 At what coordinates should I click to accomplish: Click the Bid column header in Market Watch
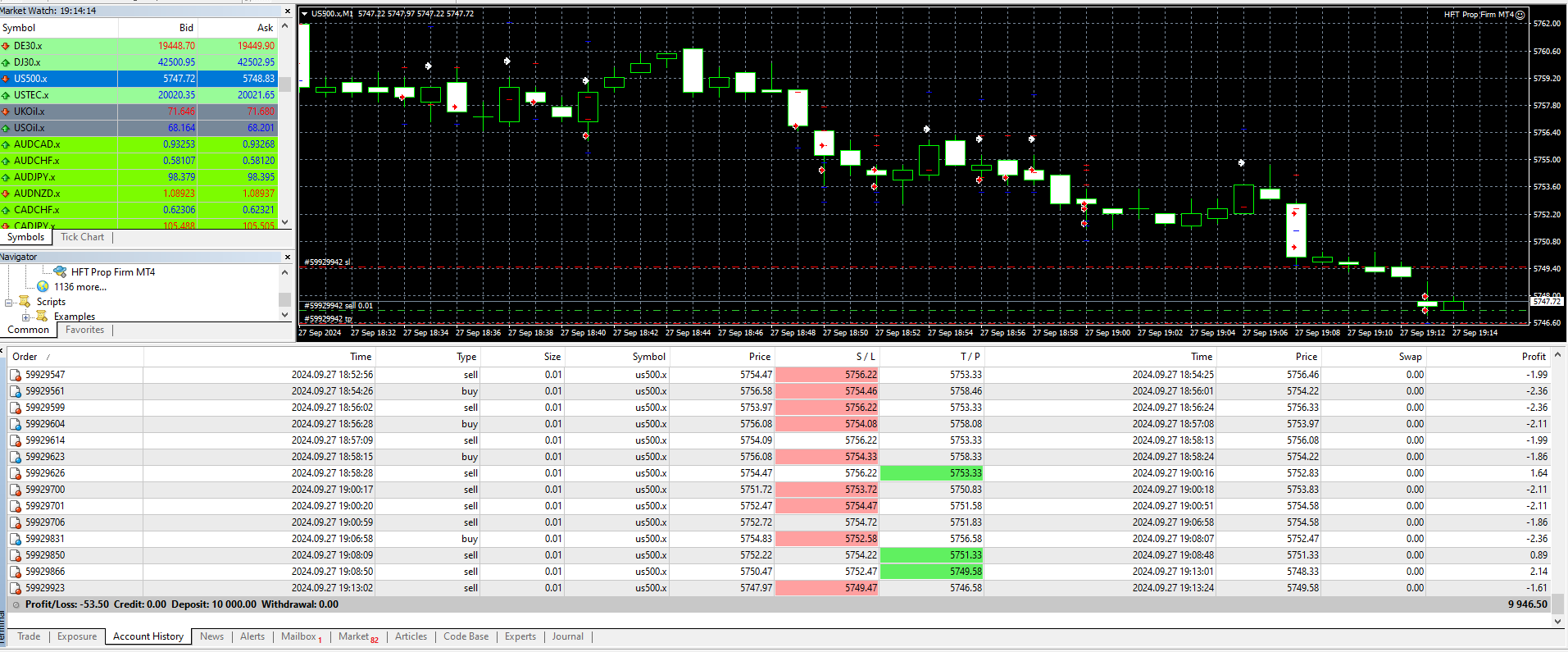click(x=157, y=28)
